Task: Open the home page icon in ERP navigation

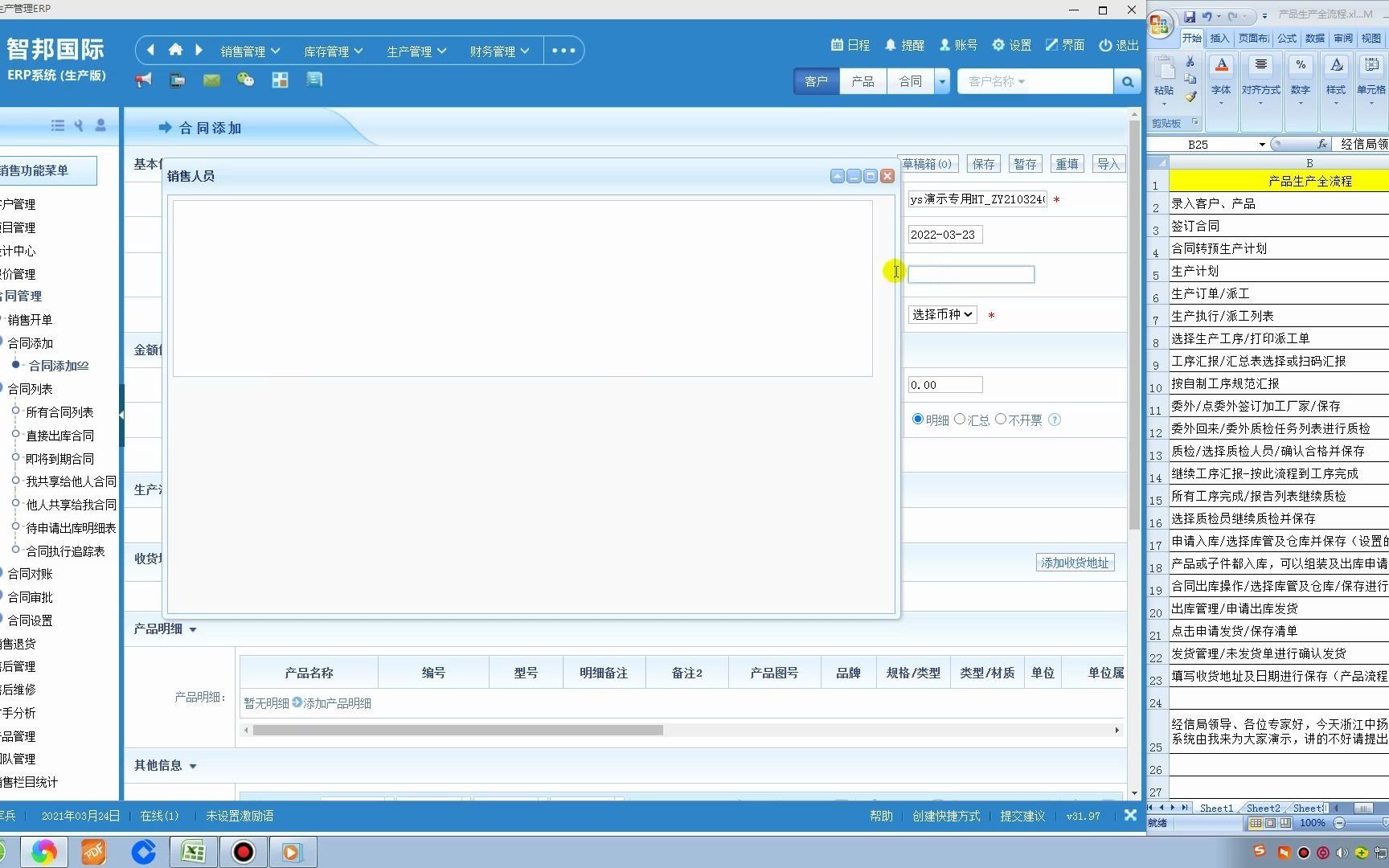Action: tap(175, 50)
